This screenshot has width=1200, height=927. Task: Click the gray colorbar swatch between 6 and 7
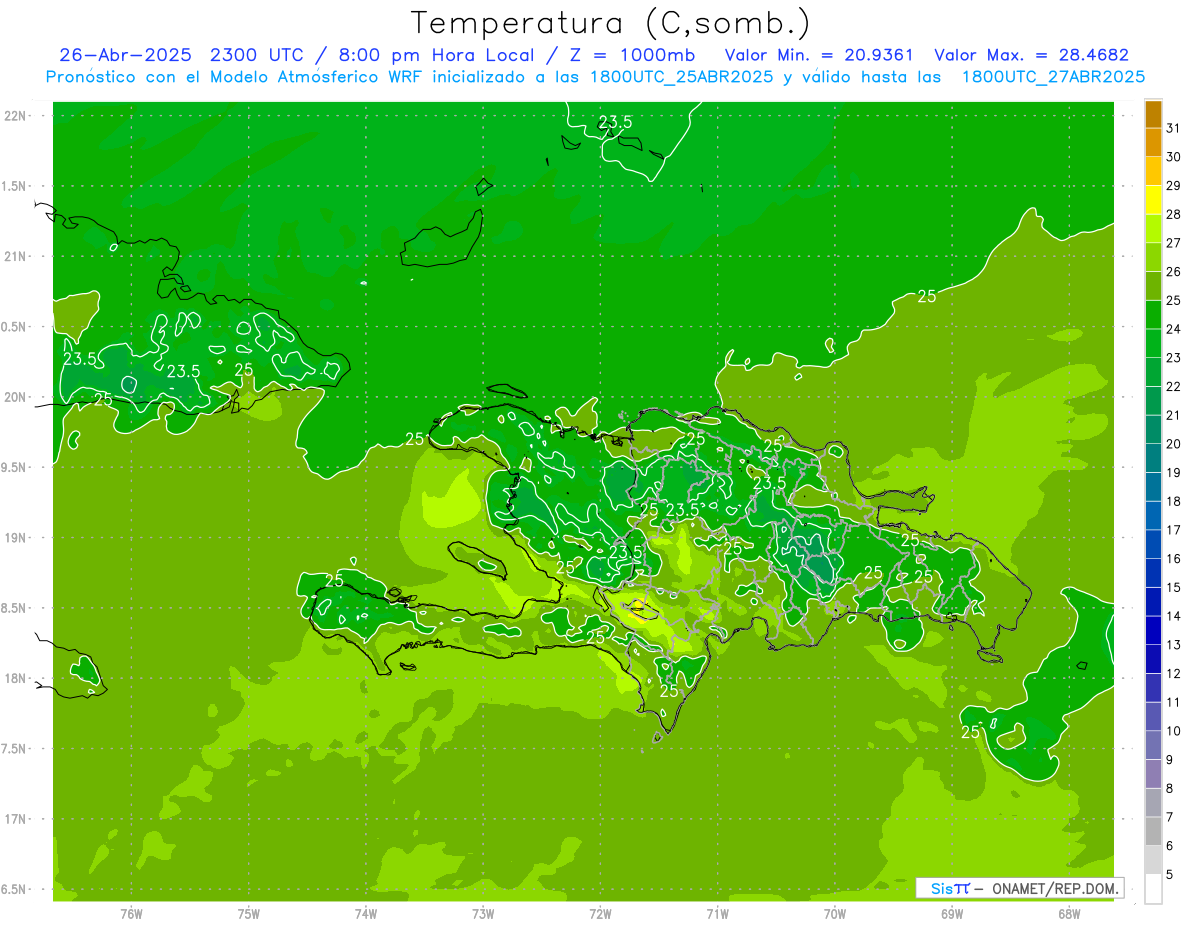[1153, 831]
